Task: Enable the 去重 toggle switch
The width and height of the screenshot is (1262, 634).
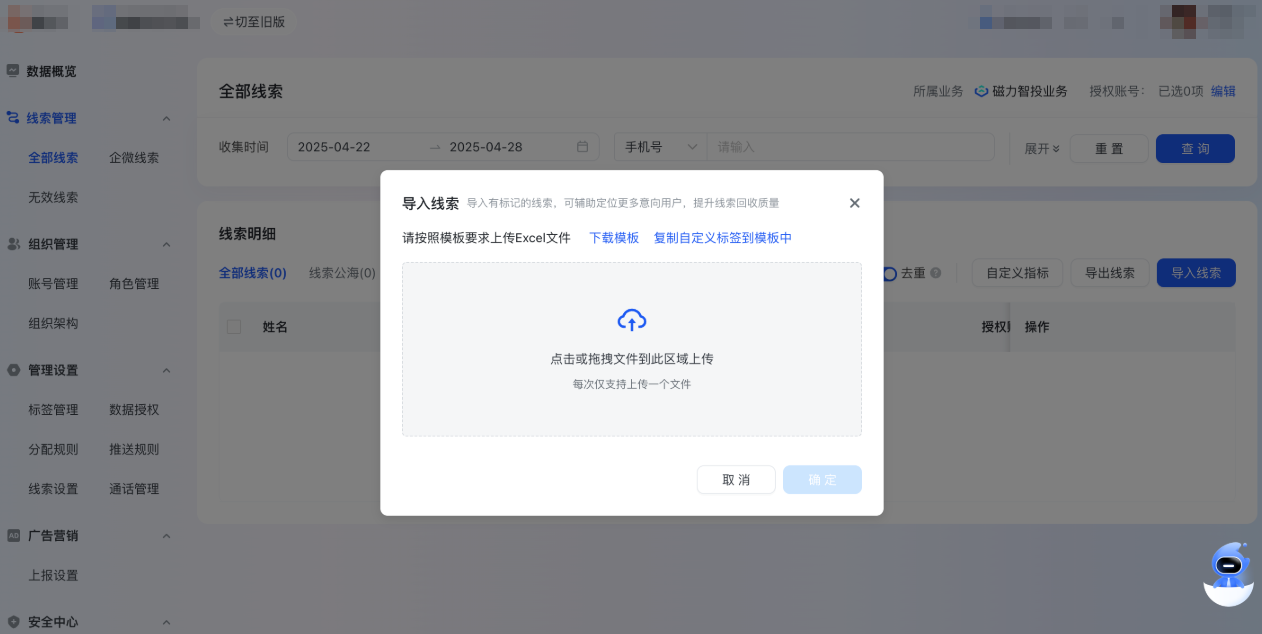Action: [x=888, y=272]
